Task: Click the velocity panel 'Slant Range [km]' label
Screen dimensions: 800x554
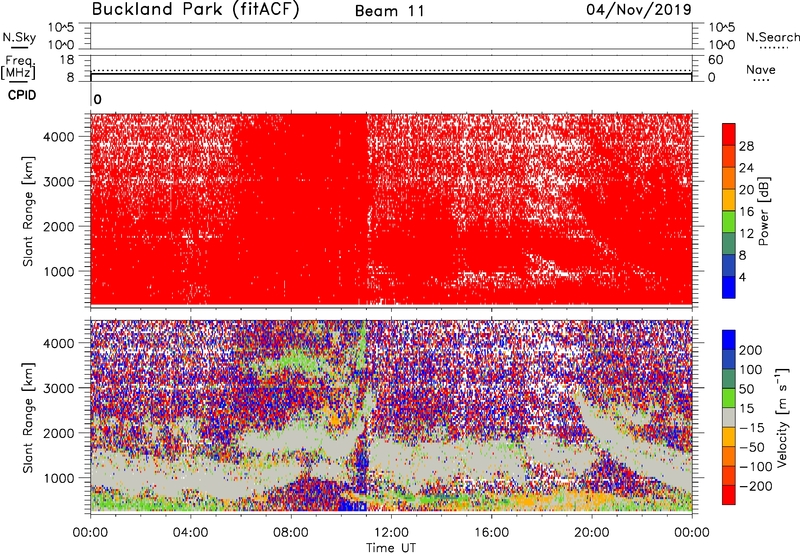Action: (28, 418)
